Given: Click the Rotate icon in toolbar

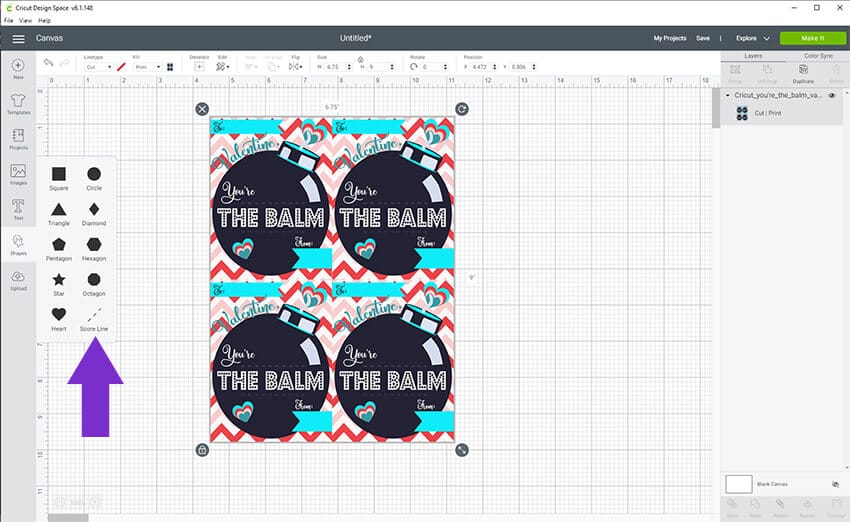Looking at the screenshot, I should tap(414, 67).
